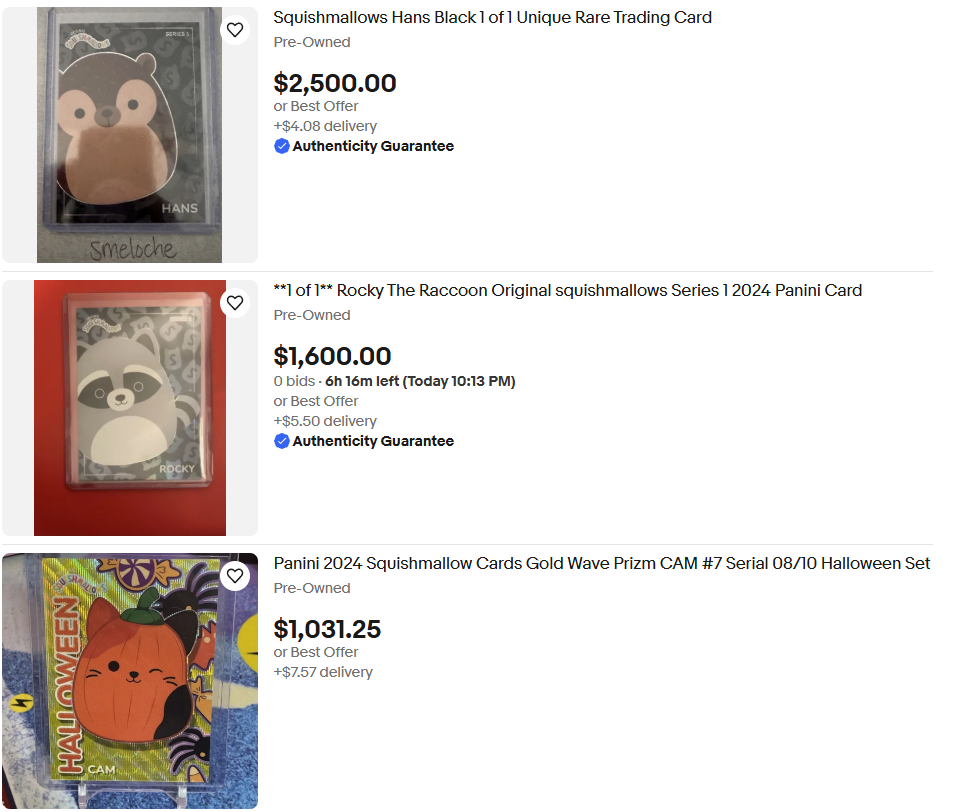Open the Squishmallows Hans Black 1 of 1 listing title
Viewport: 970px width, 812px height.
[x=492, y=18]
